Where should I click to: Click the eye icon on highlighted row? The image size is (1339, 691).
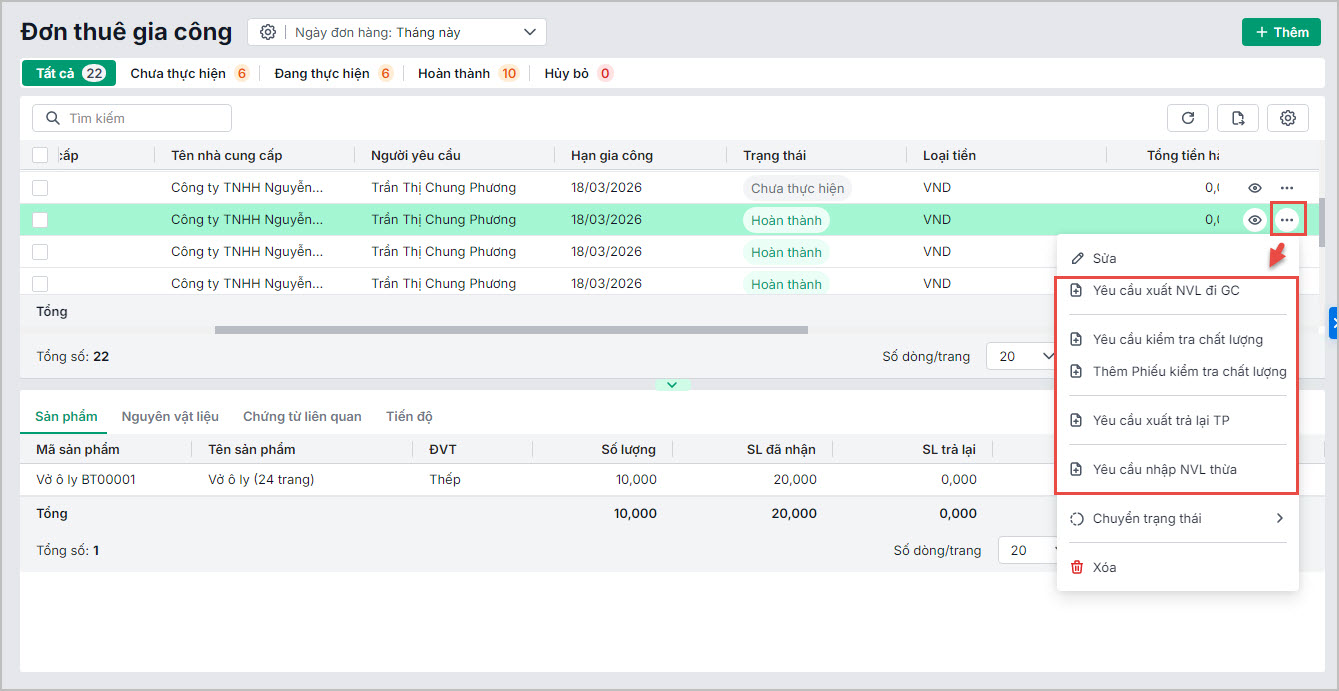(x=1254, y=220)
